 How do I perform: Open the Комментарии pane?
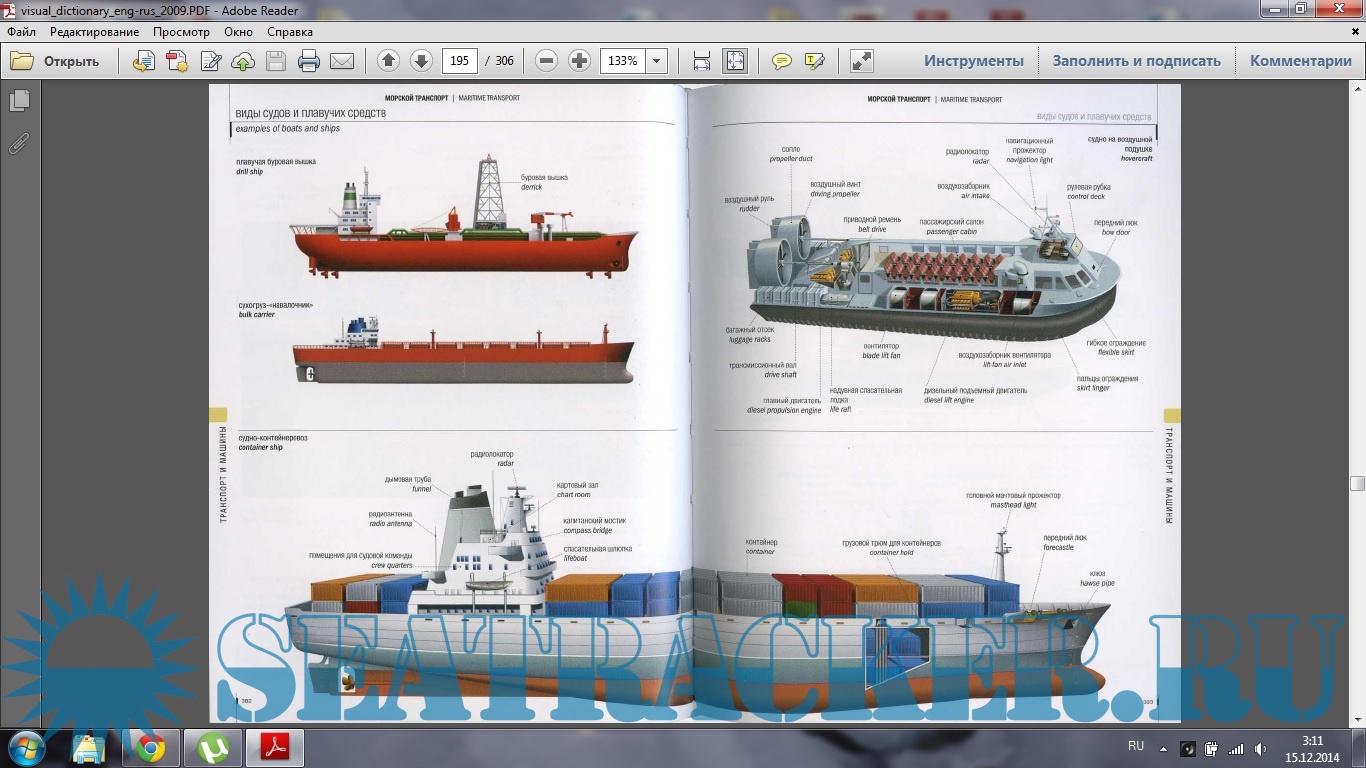1300,61
